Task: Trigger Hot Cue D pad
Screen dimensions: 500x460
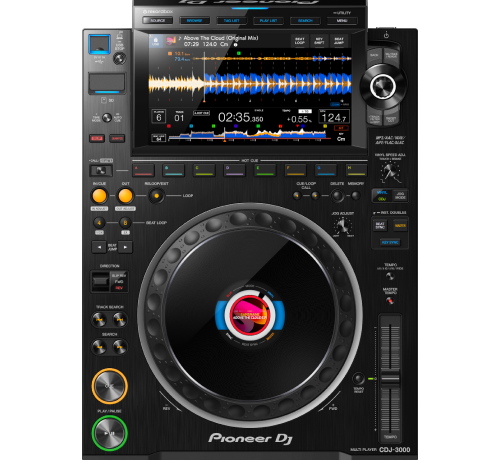Action: 234,170
